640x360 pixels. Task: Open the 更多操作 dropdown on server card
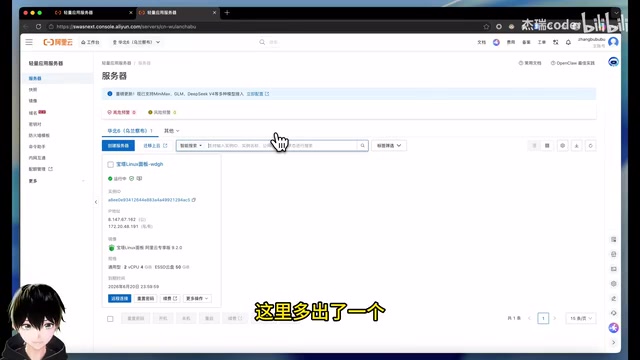point(197,298)
